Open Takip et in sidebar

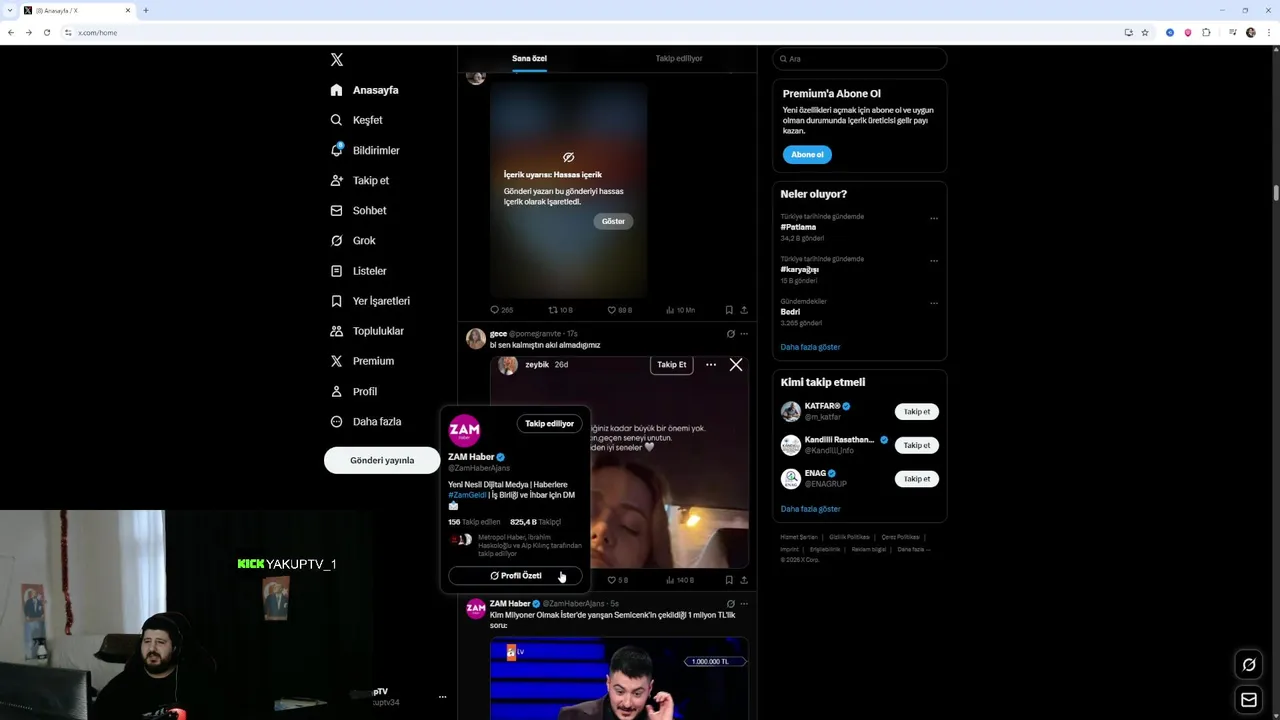coord(360,180)
